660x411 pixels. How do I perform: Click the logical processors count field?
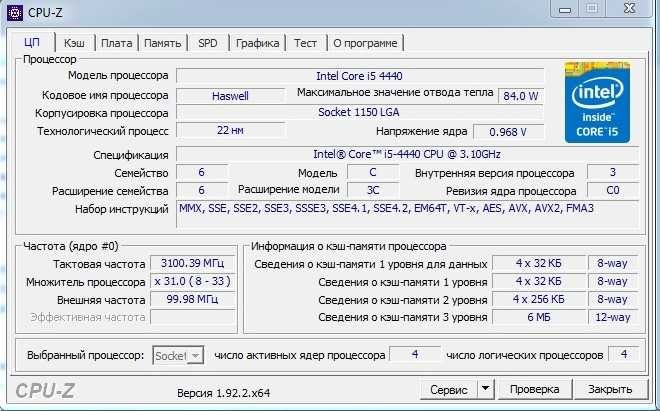tap(624, 355)
